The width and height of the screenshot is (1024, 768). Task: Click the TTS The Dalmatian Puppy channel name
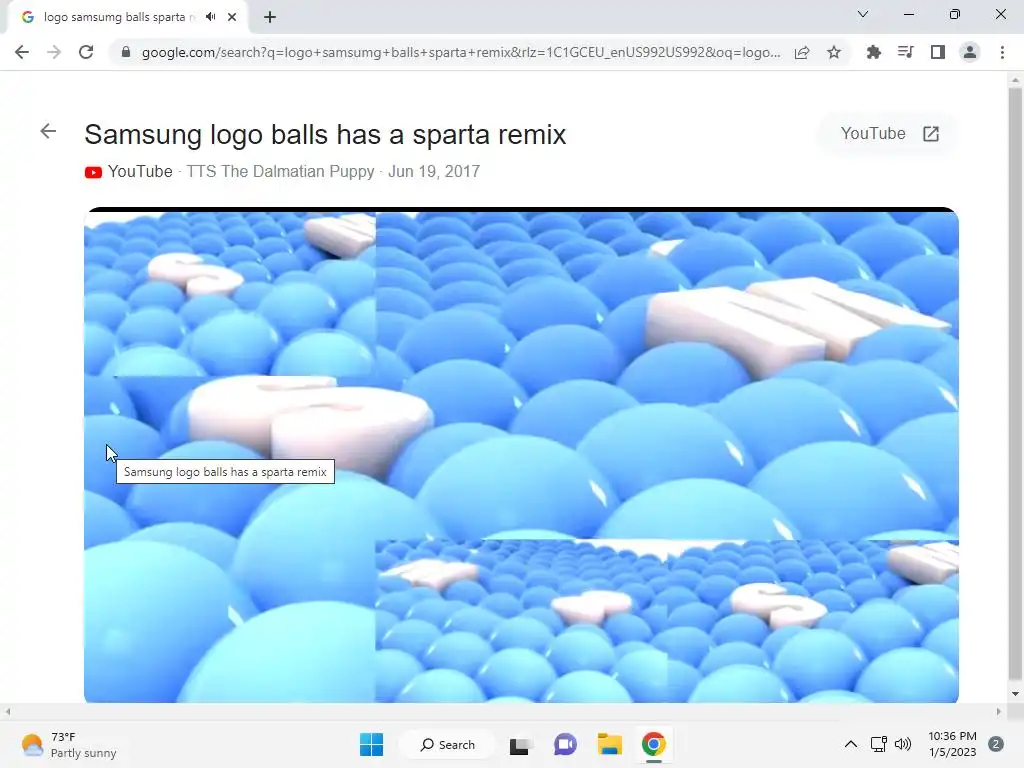(280, 172)
